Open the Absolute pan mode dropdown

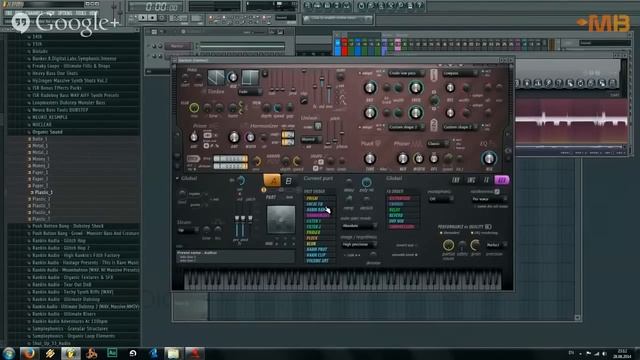click(358, 226)
